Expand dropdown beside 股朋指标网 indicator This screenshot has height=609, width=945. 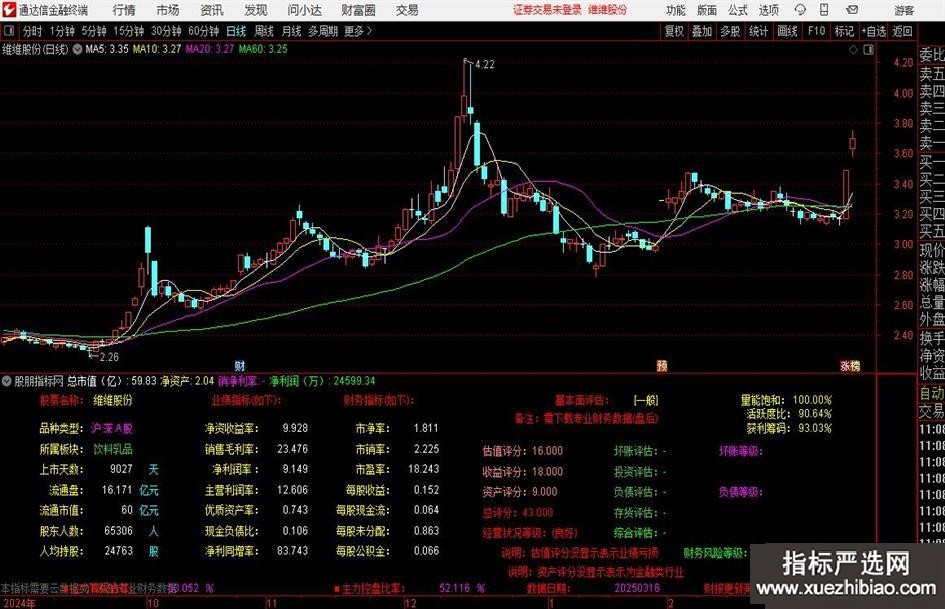(7, 381)
